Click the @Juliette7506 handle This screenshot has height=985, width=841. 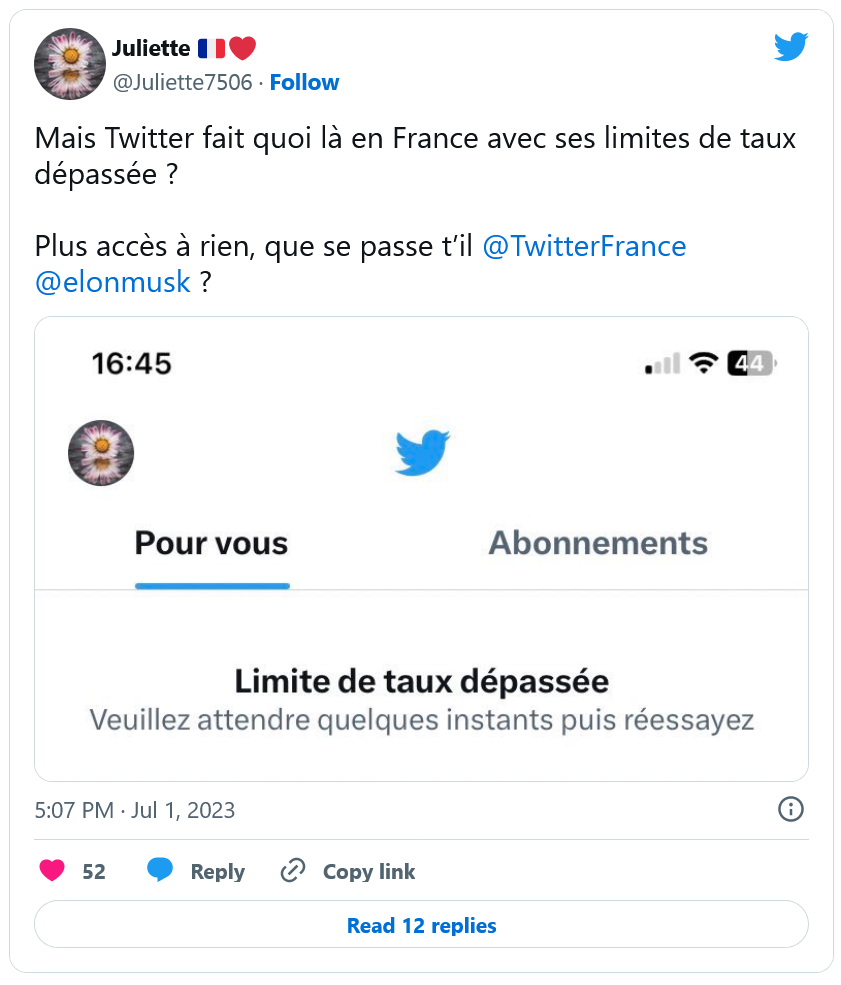(x=182, y=82)
